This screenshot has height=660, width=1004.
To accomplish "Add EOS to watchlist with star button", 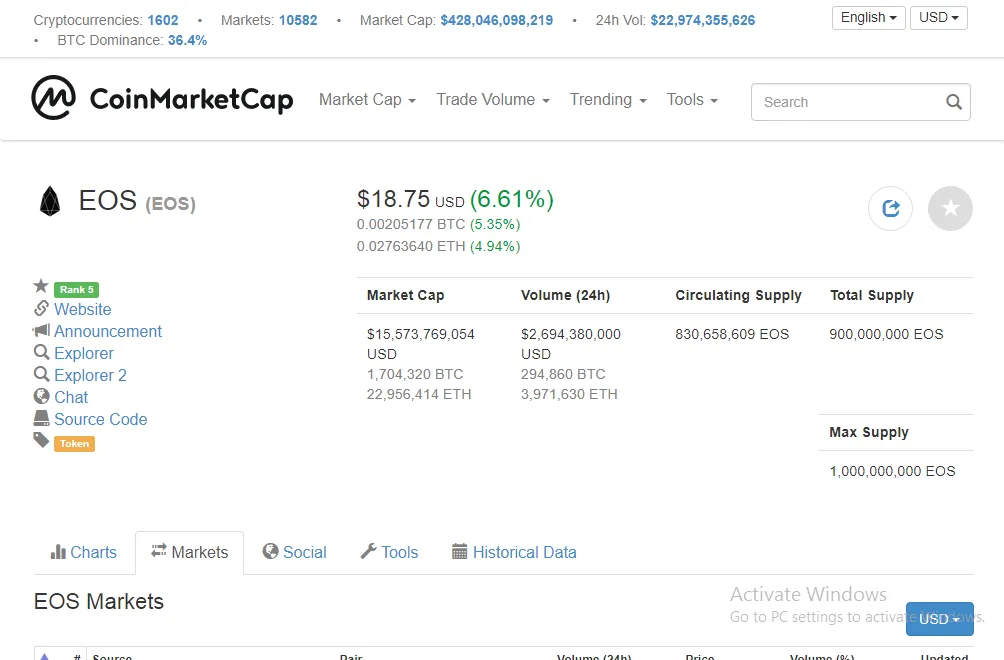I will 950,208.
